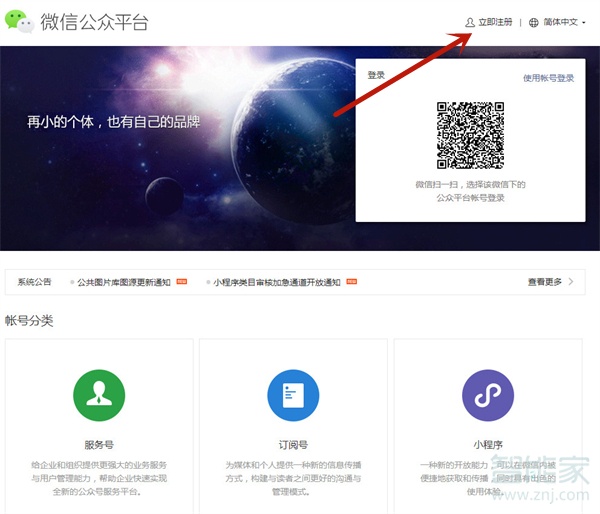The width and height of the screenshot is (600, 514).
Task: Click the small arrow next to 简体中文
Action: point(584,22)
